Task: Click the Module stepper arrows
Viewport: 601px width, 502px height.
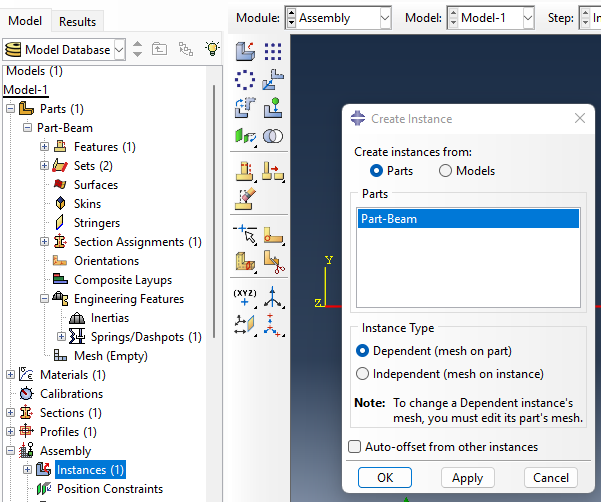Action: tap(291, 18)
